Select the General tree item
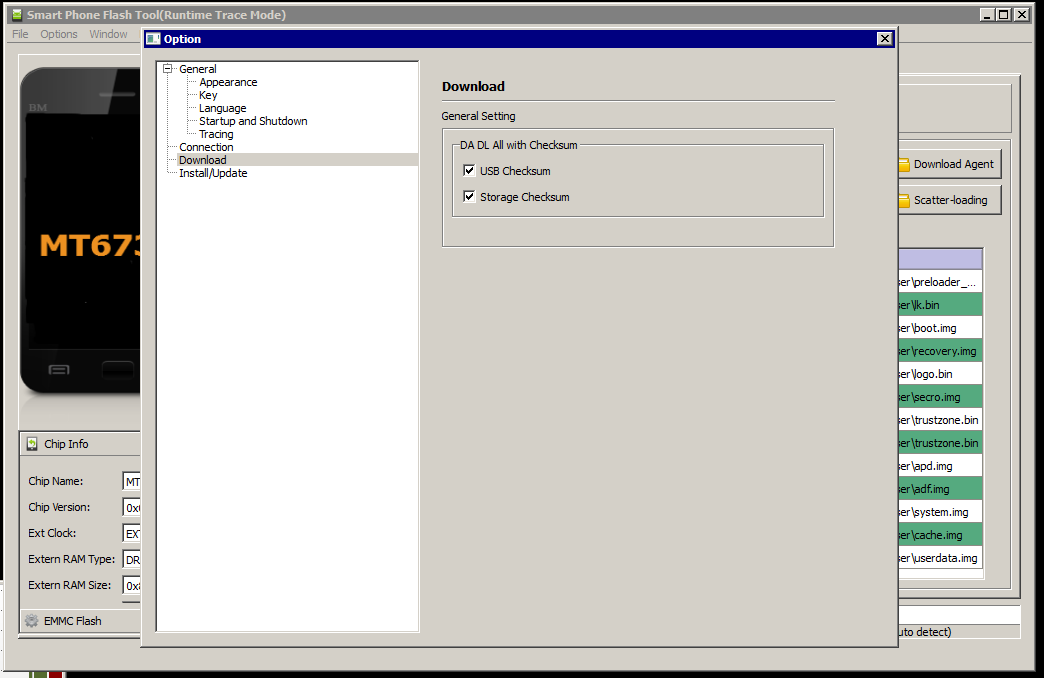This screenshot has height=678, width=1044. [198, 69]
